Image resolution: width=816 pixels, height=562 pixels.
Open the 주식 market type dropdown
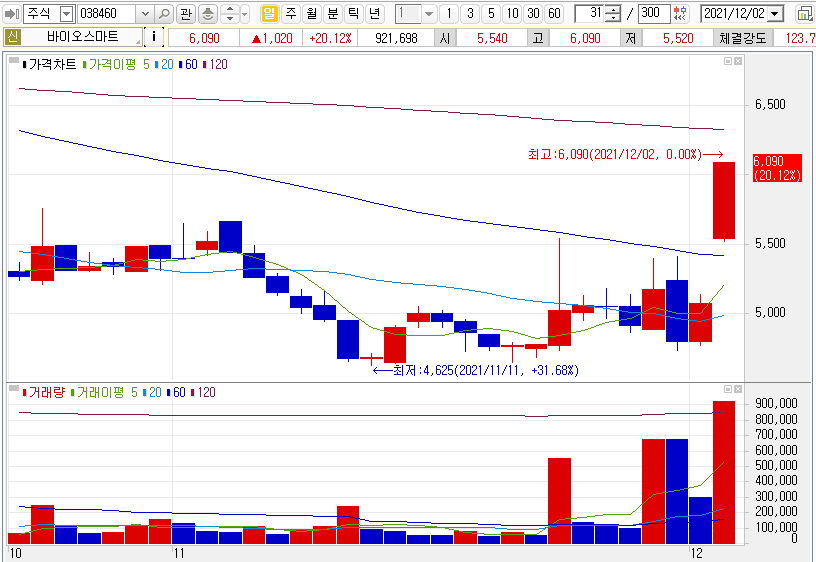pyautogui.click(x=67, y=14)
